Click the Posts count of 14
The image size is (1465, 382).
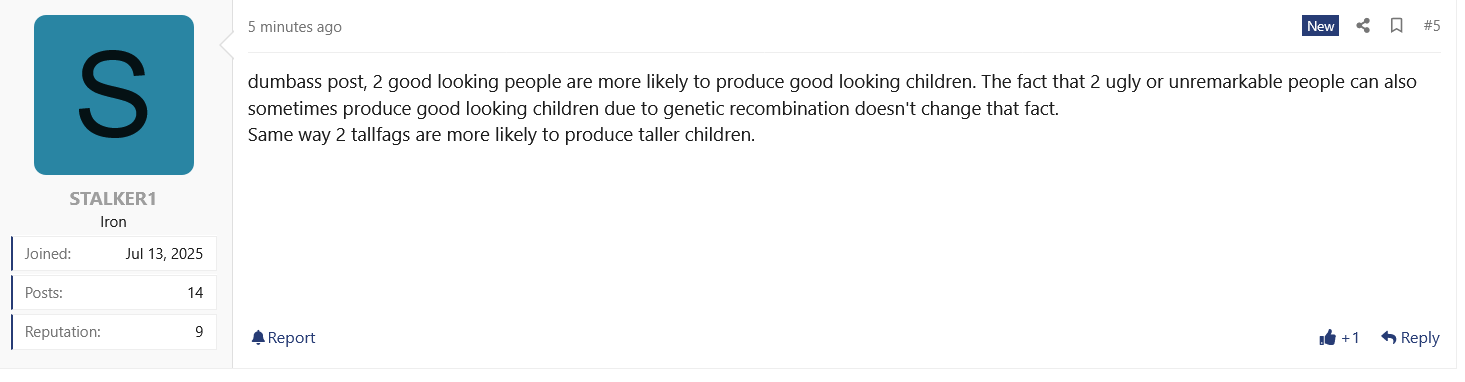click(195, 293)
